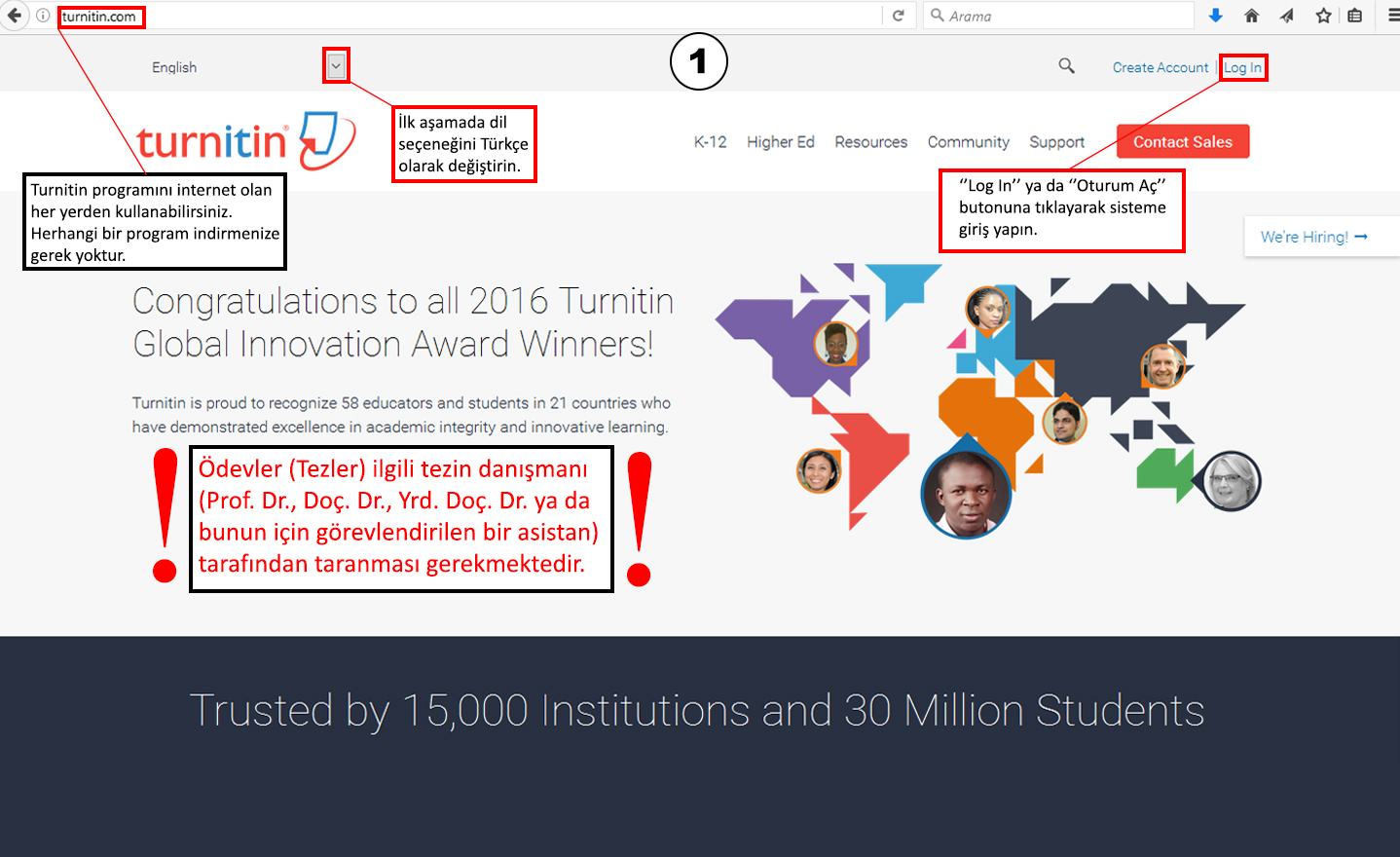Click the paper-plane send icon in toolbar

coord(1287,16)
